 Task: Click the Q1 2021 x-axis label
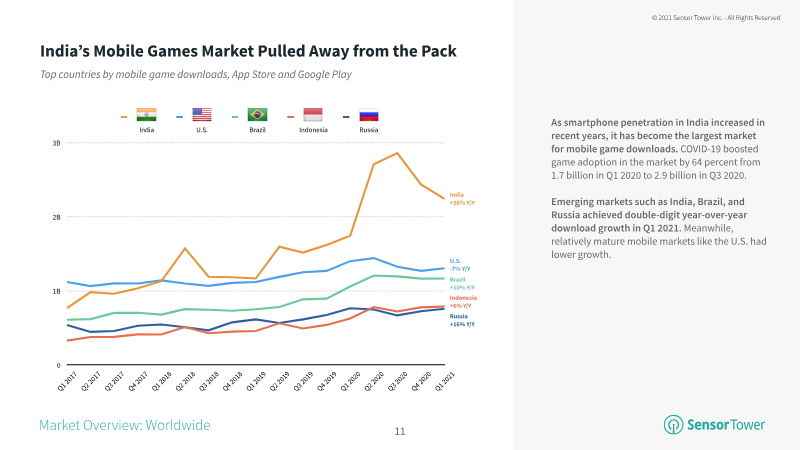444,381
